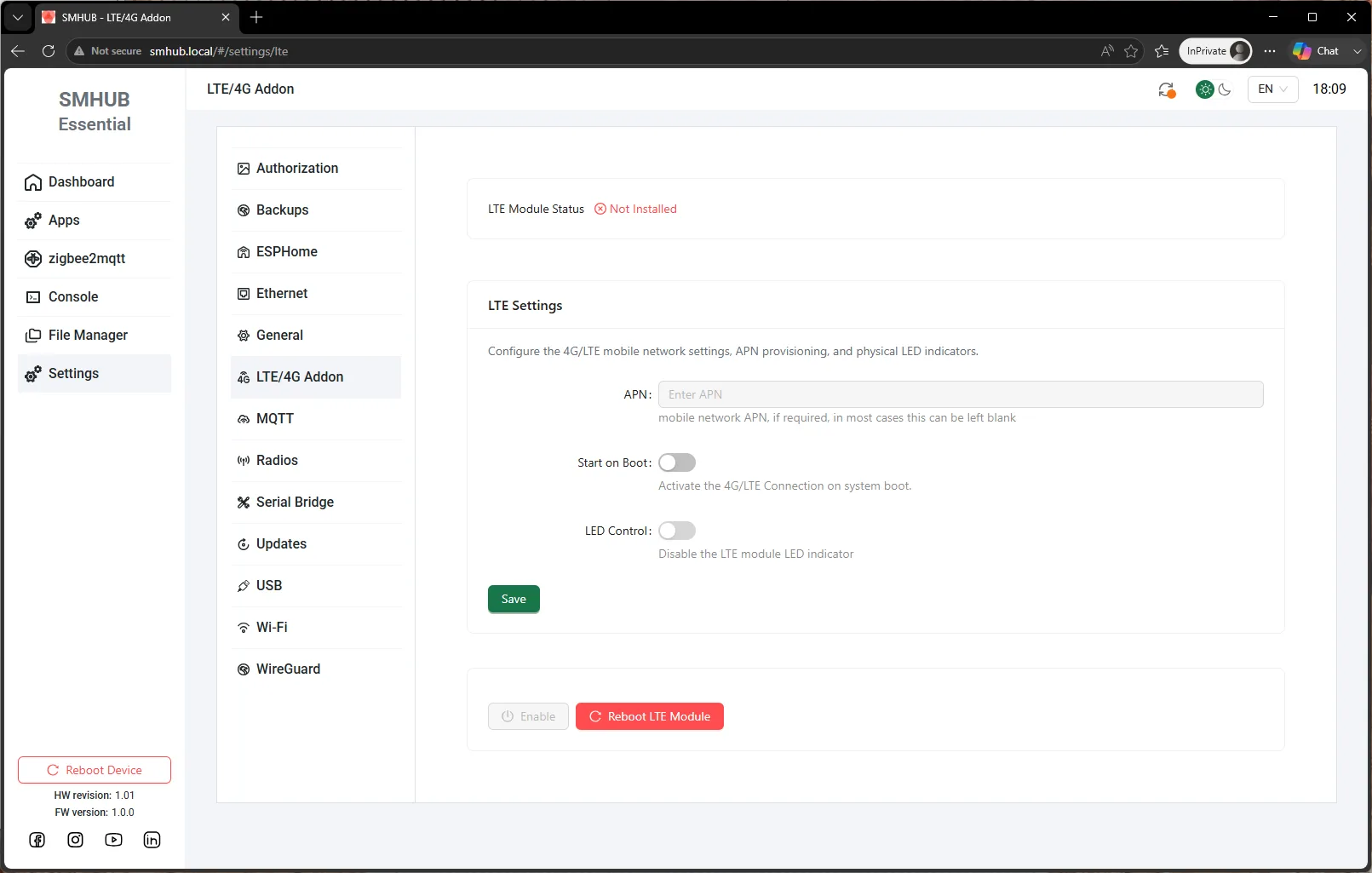
Task: Toggle LED Control switch
Action: 677,531
